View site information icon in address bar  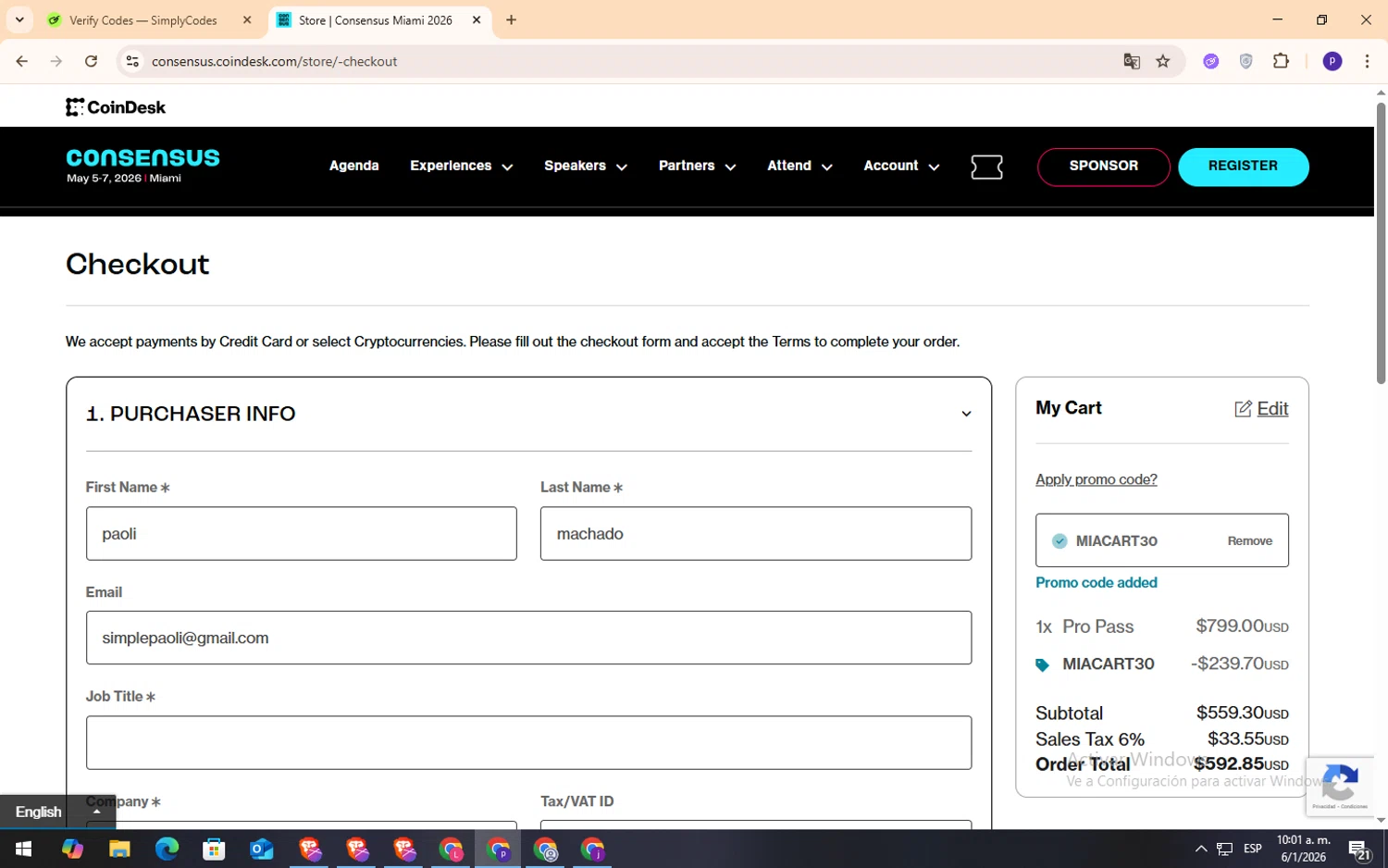pos(132,61)
